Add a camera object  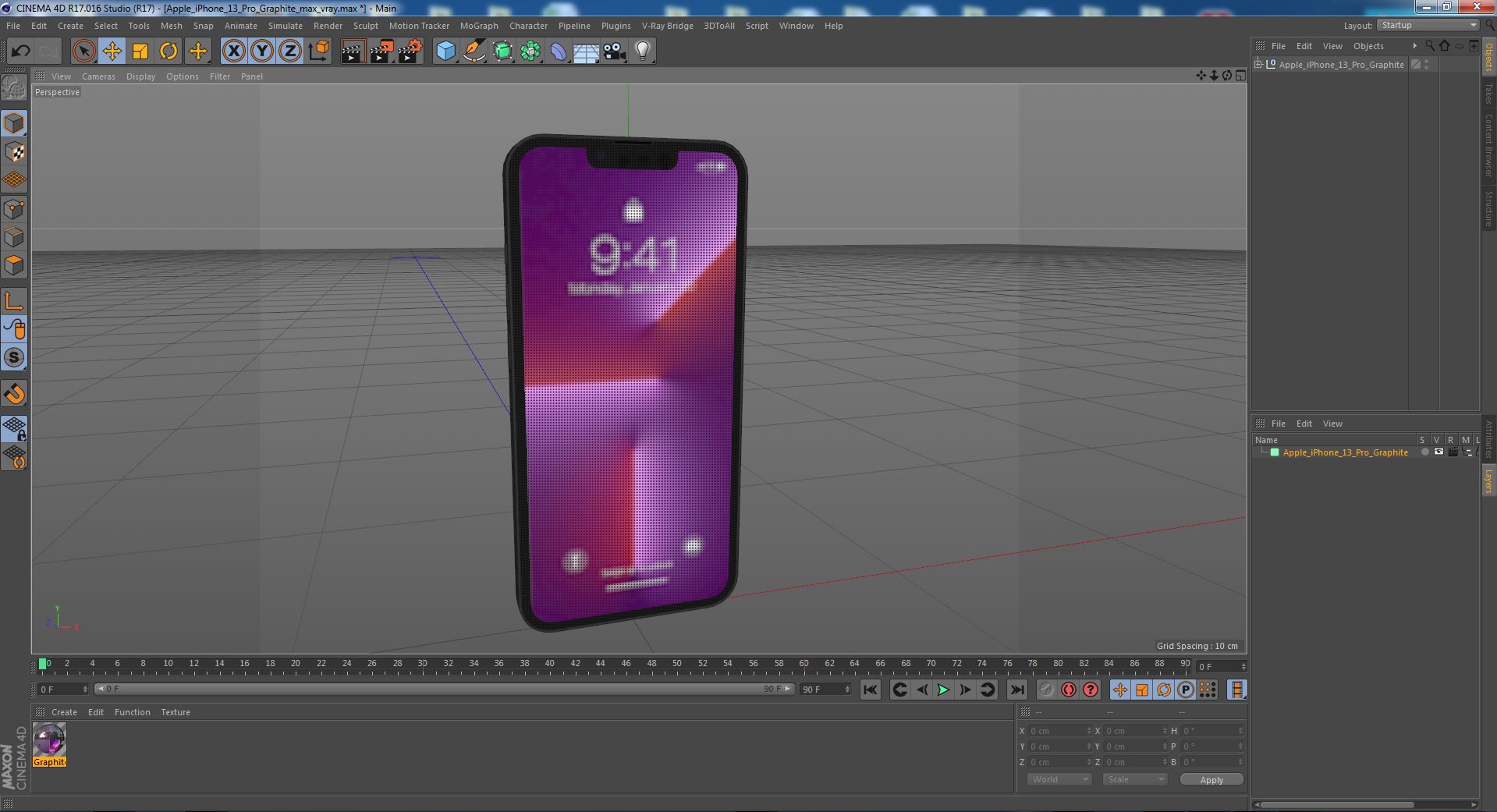pyautogui.click(x=615, y=51)
